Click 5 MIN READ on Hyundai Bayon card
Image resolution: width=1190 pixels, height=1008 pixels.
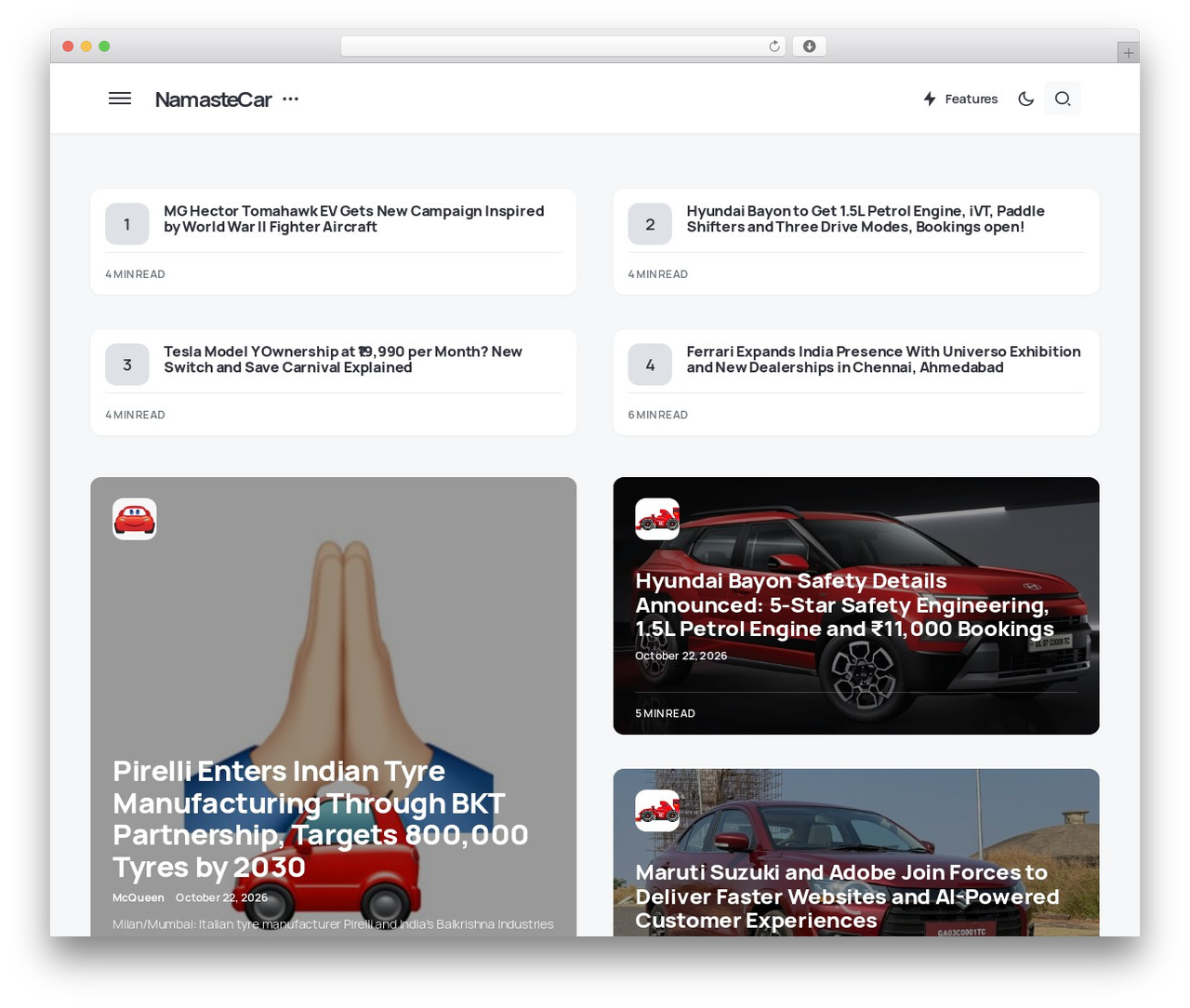(x=665, y=713)
